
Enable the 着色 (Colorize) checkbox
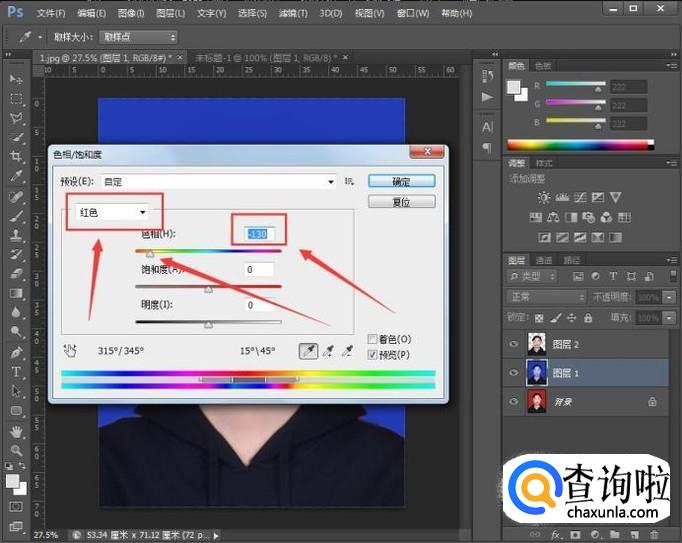point(373,339)
